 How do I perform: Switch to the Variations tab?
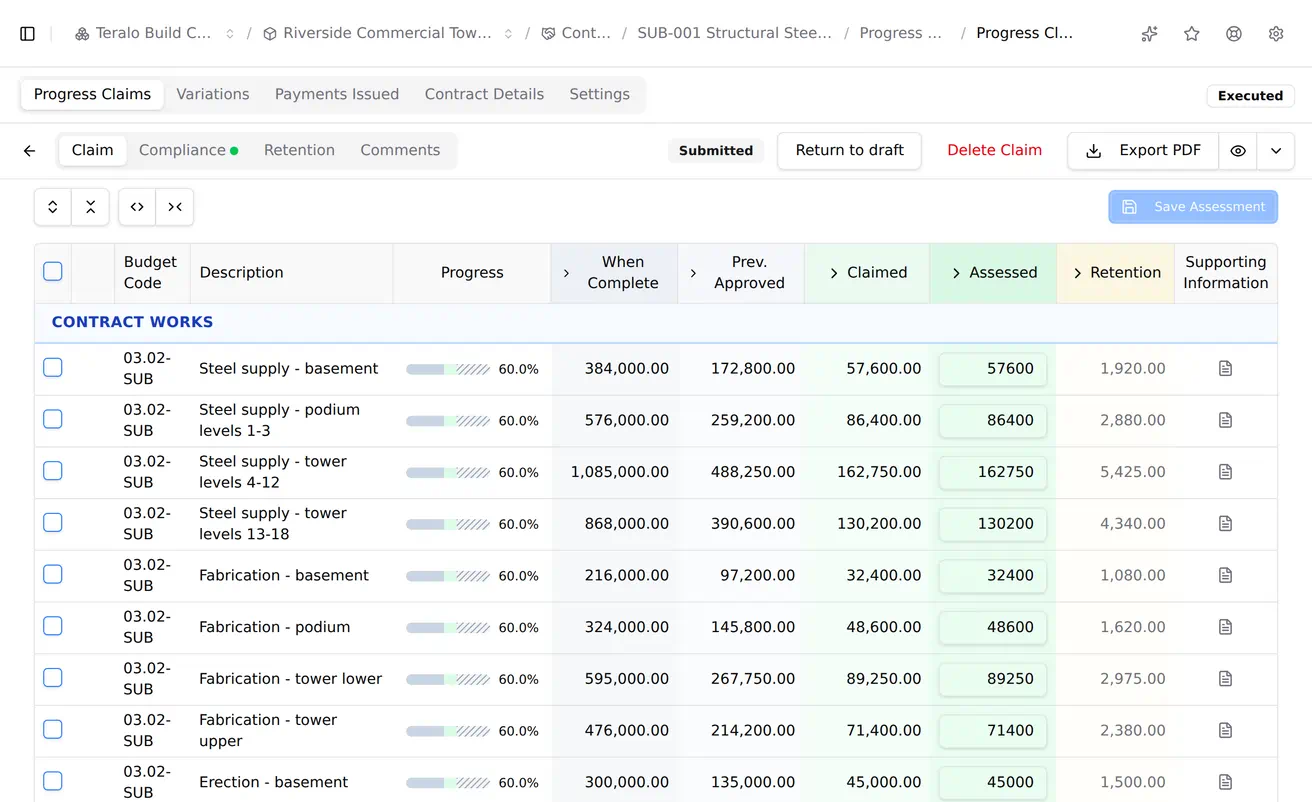click(213, 95)
